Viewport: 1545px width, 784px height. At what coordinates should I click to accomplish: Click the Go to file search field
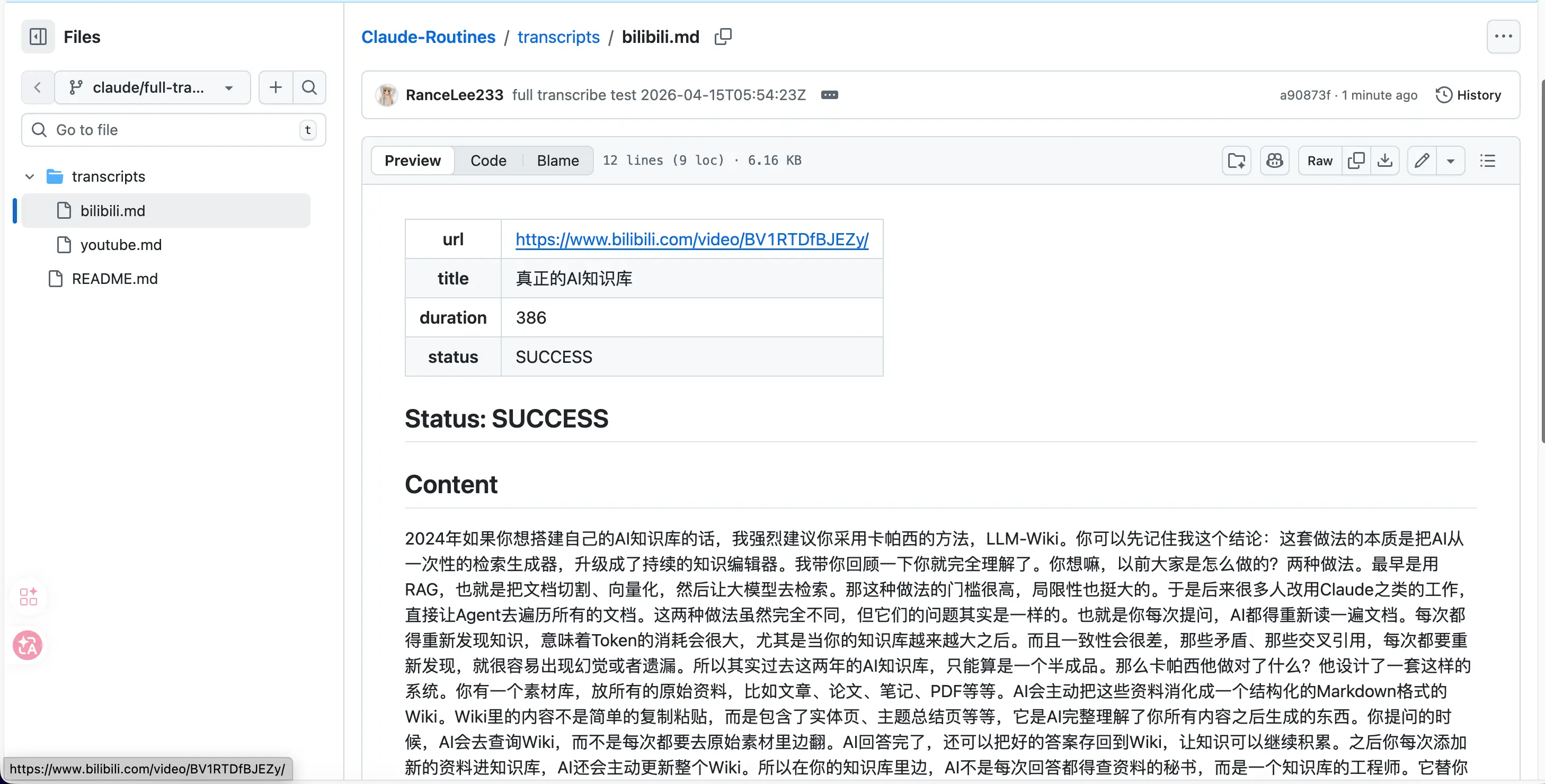pos(174,130)
